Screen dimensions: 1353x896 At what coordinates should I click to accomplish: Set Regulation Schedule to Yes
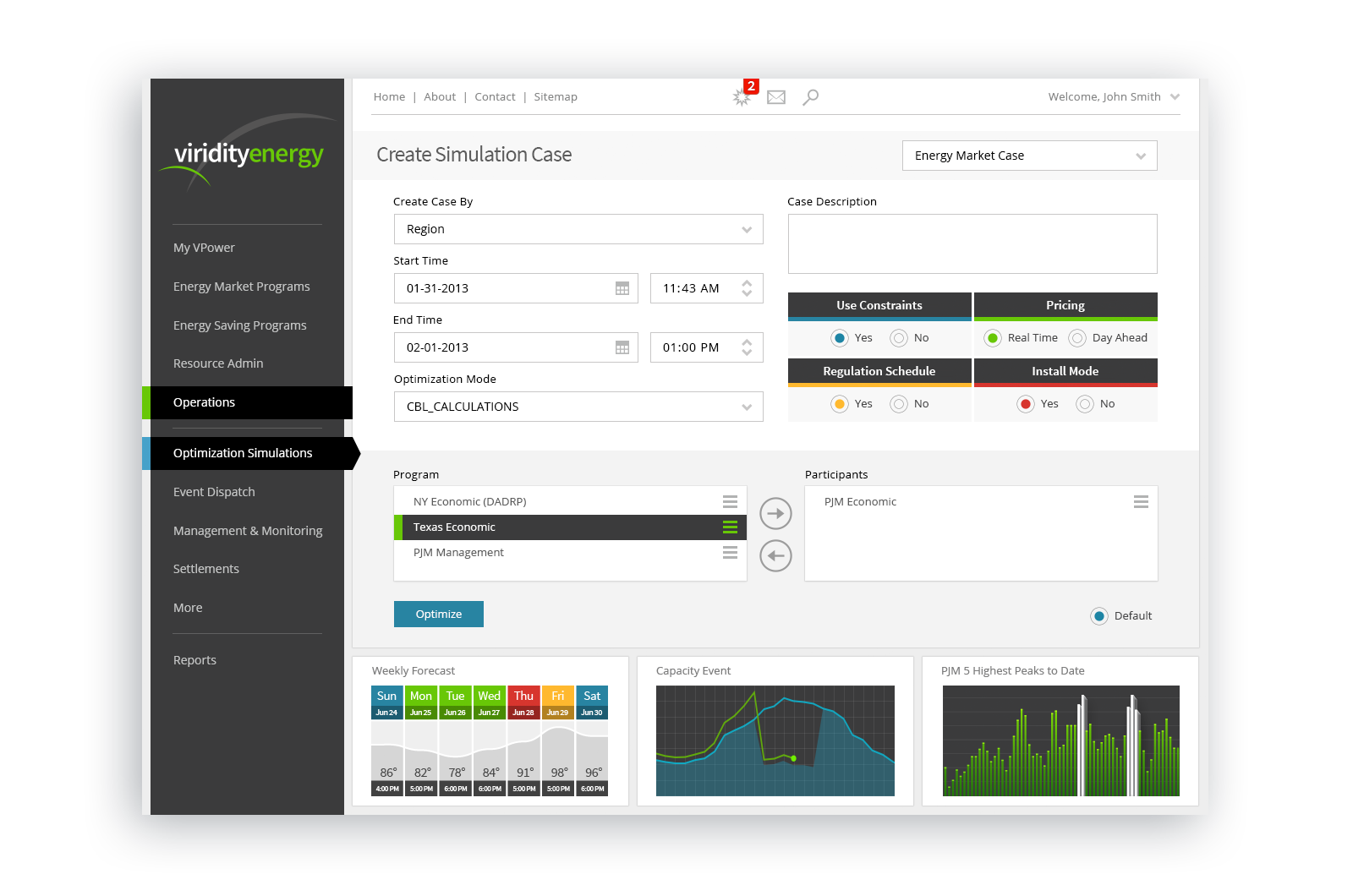click(x=840, y=404)
